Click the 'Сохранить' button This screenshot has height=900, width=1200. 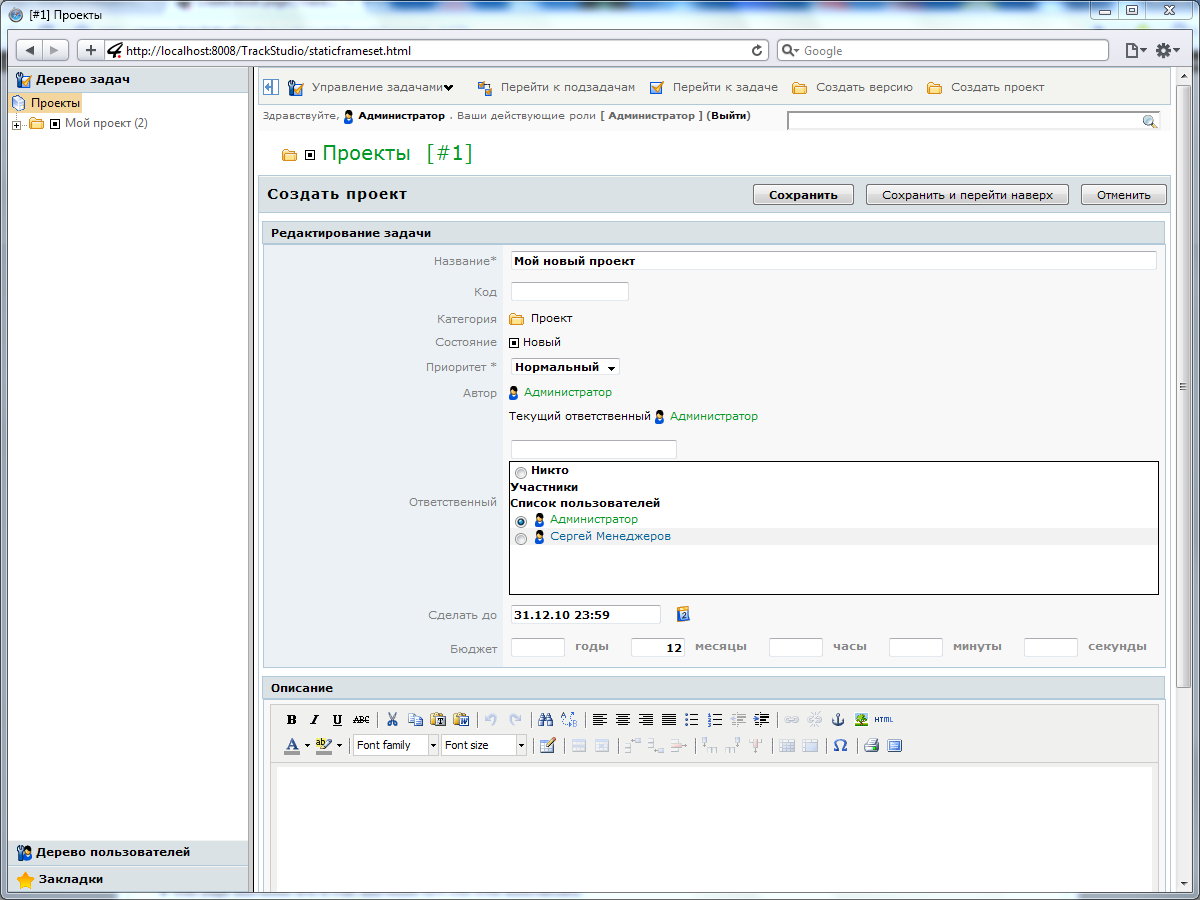click(x=802, y=195)
